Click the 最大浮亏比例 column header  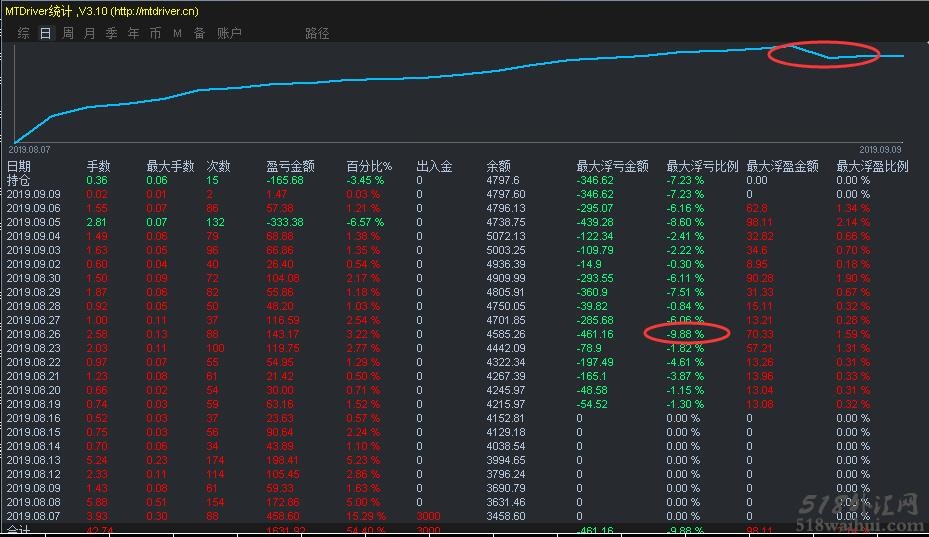tap(702, 166)
